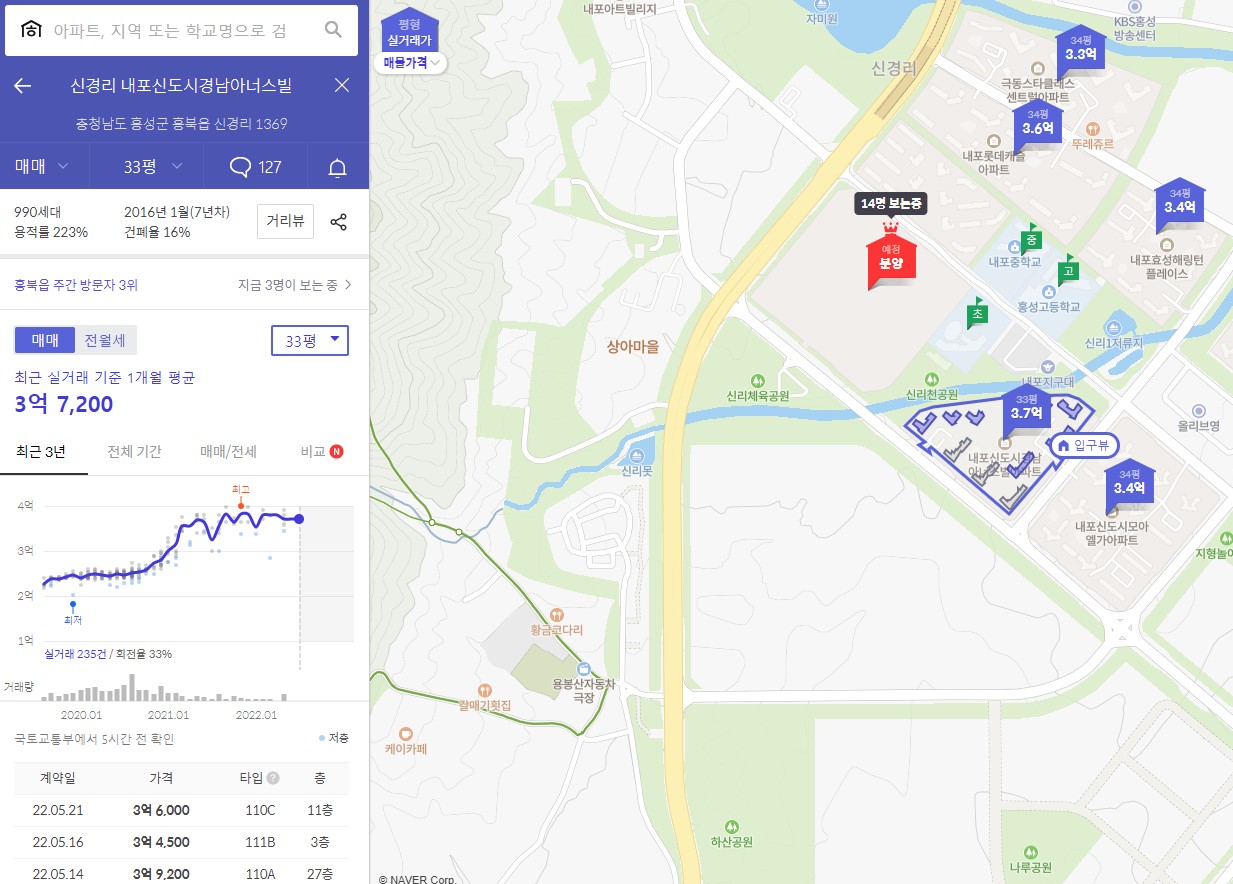The width and height of the screenshot is (1233, 884).
Task: Click the 입구뷰 entrance view button
Action: point(1083,445)
